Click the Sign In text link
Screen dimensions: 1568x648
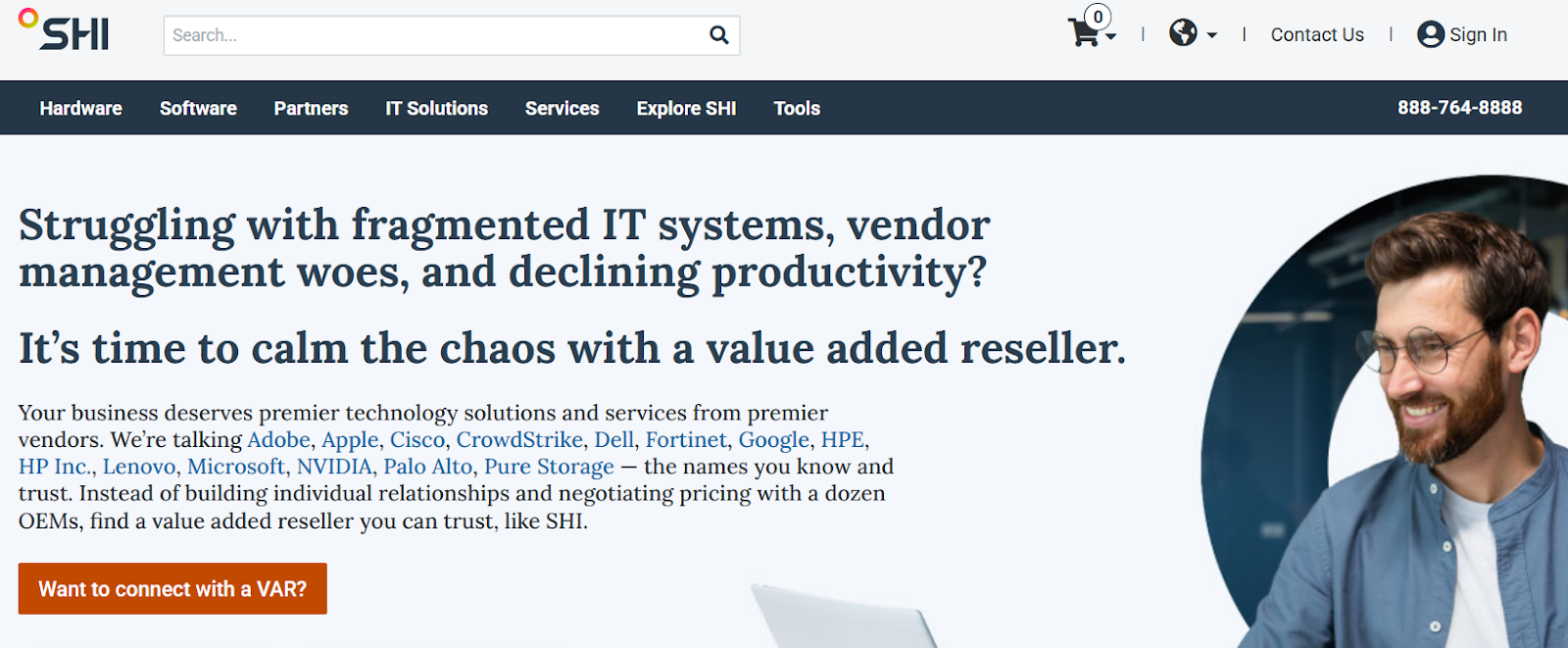tap(1478, 34)
